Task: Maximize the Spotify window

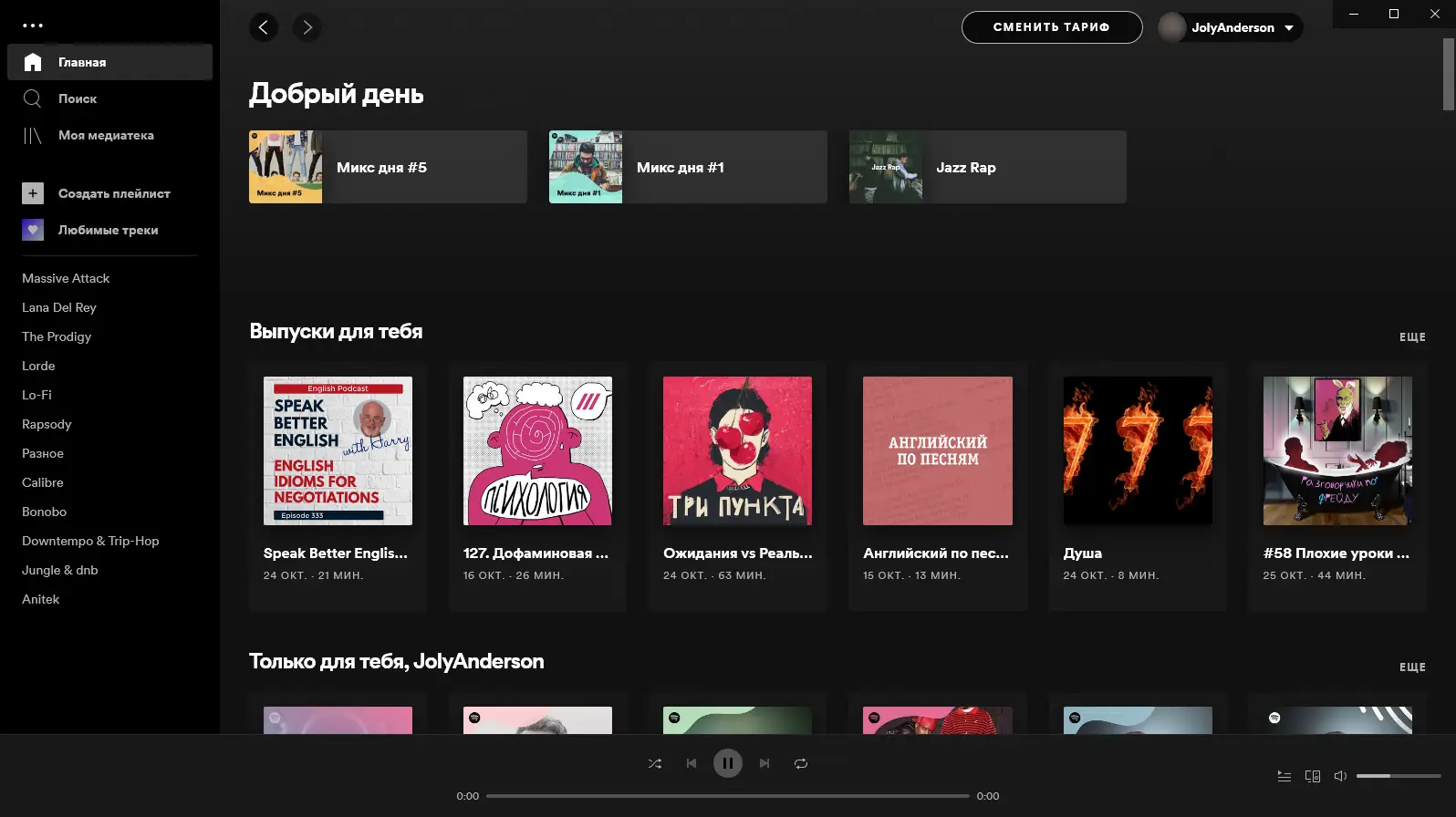Action: point(1394,14)
